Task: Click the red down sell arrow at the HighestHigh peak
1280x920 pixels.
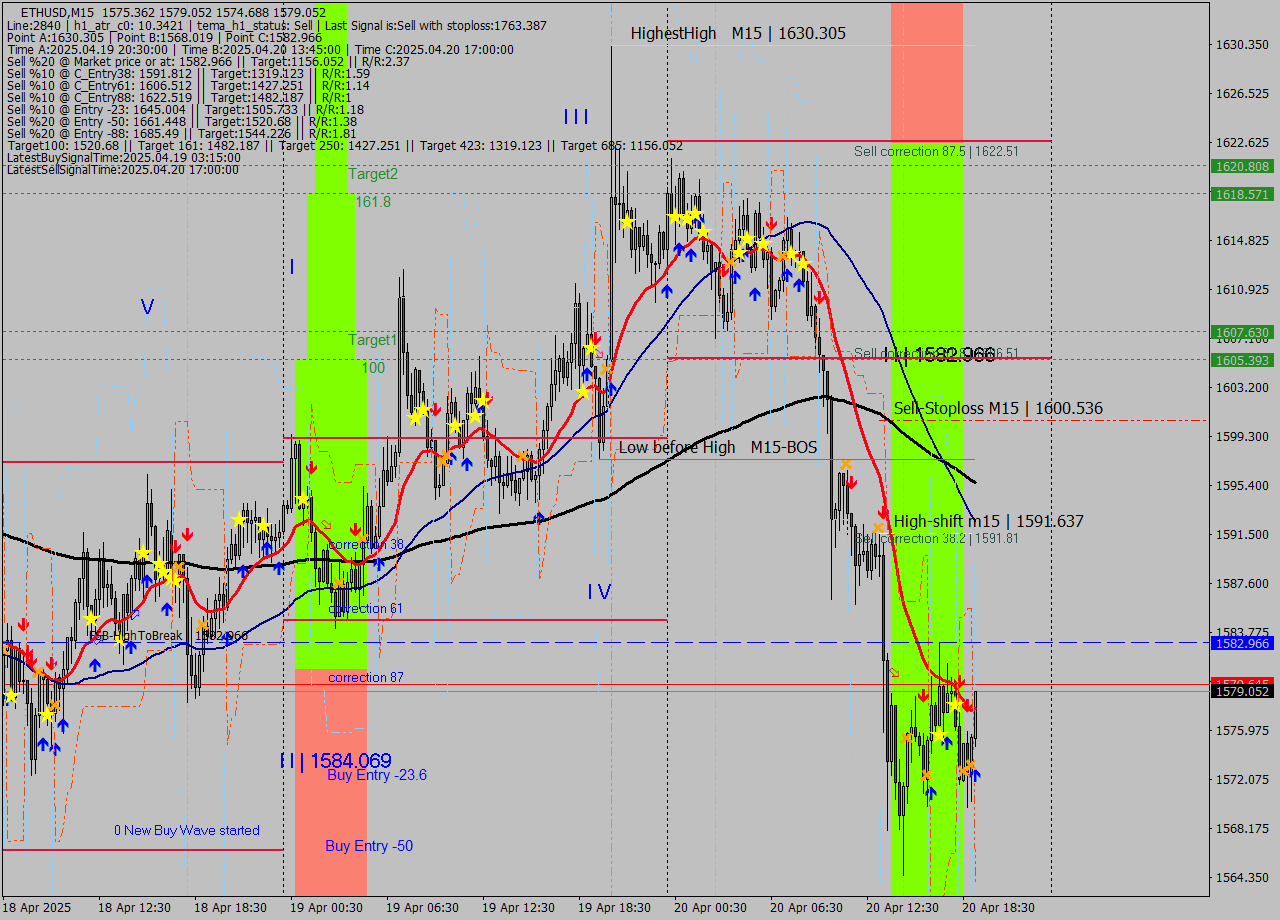Action: click(x=772, y=223)
